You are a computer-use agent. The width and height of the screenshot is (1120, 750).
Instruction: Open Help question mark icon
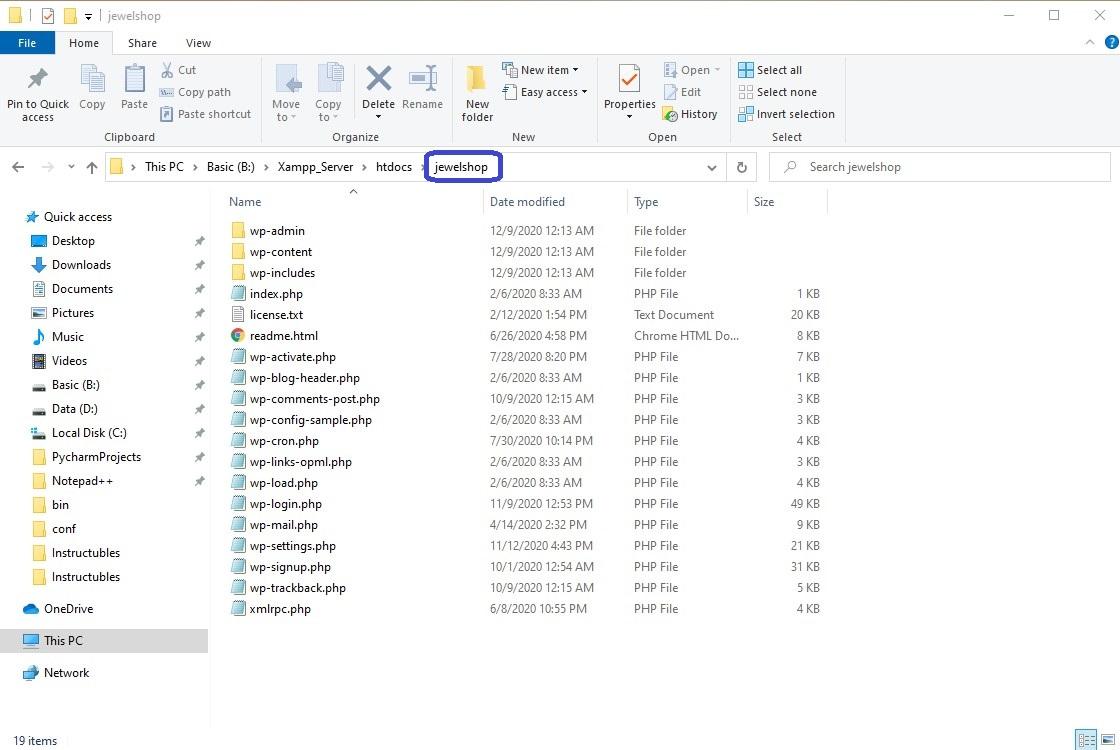click(1111, 42)
